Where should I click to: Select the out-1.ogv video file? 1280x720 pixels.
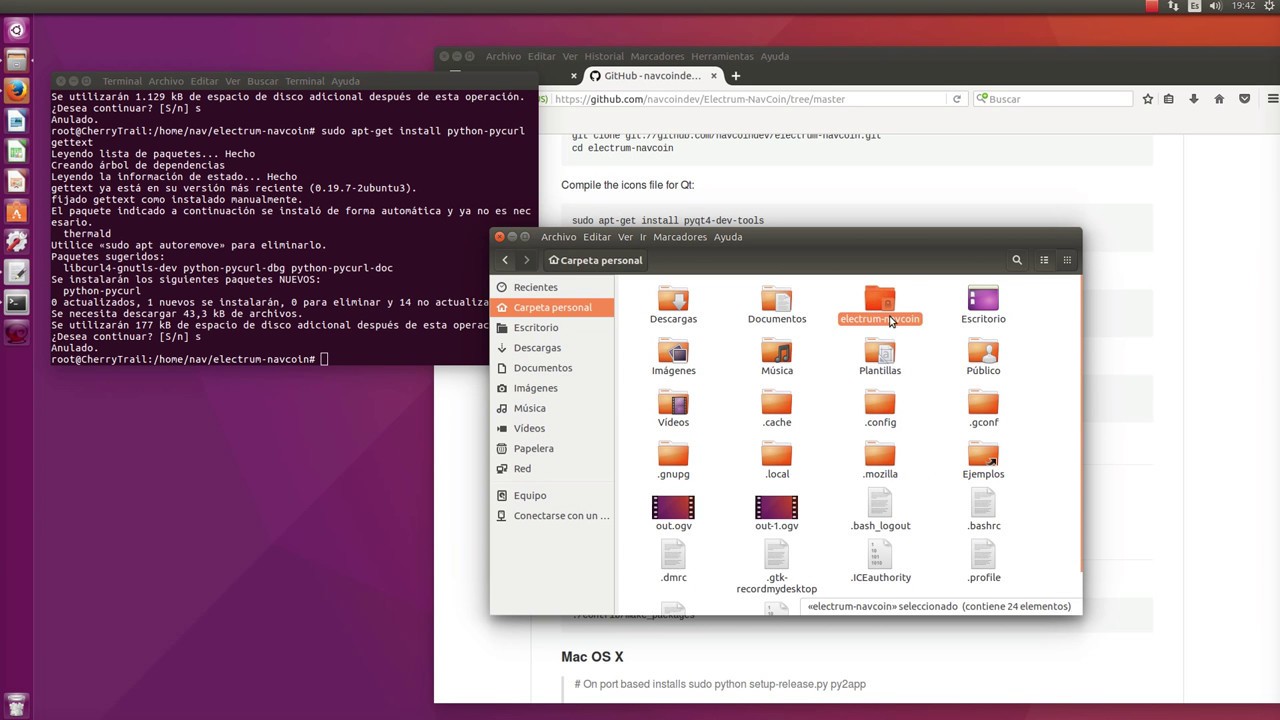click(777, 513)
